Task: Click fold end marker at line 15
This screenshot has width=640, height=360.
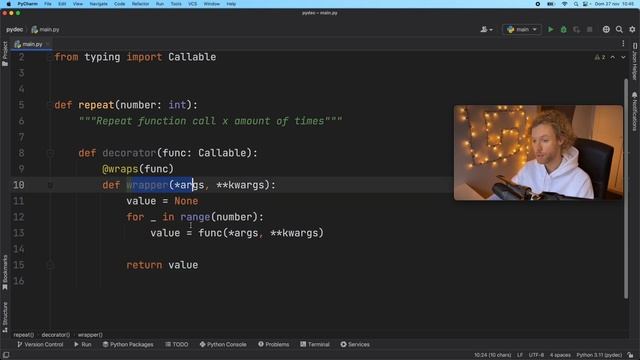Action: (50, 265)
